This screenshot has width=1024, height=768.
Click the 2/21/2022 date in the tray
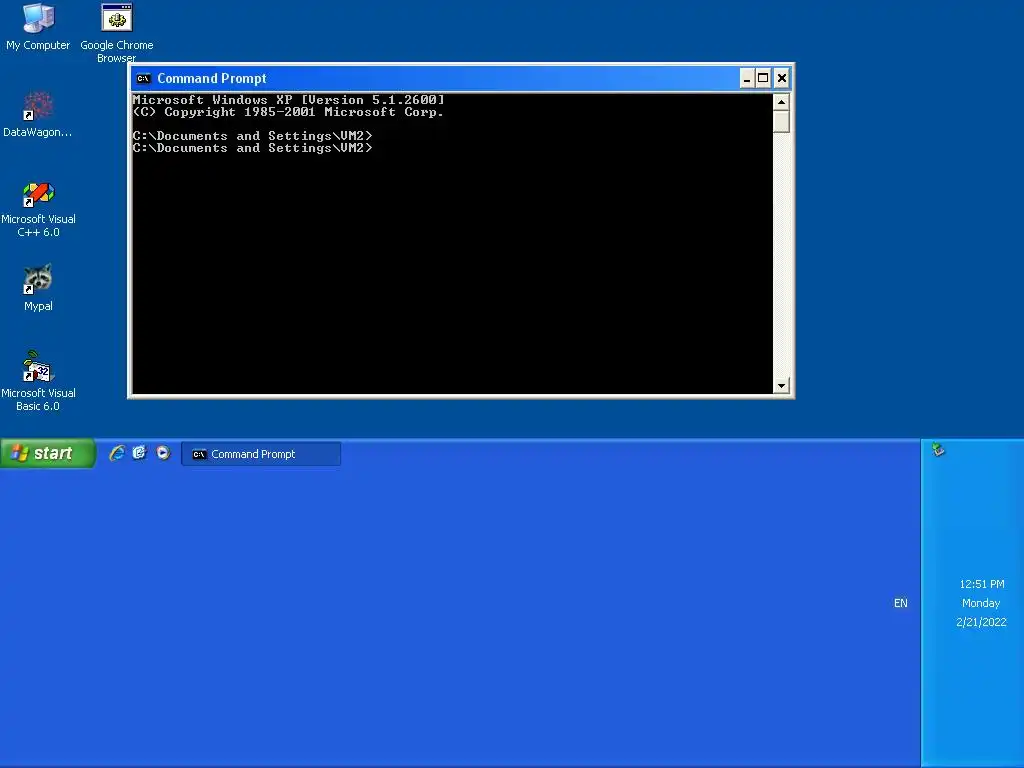click(x=982, y=622)
